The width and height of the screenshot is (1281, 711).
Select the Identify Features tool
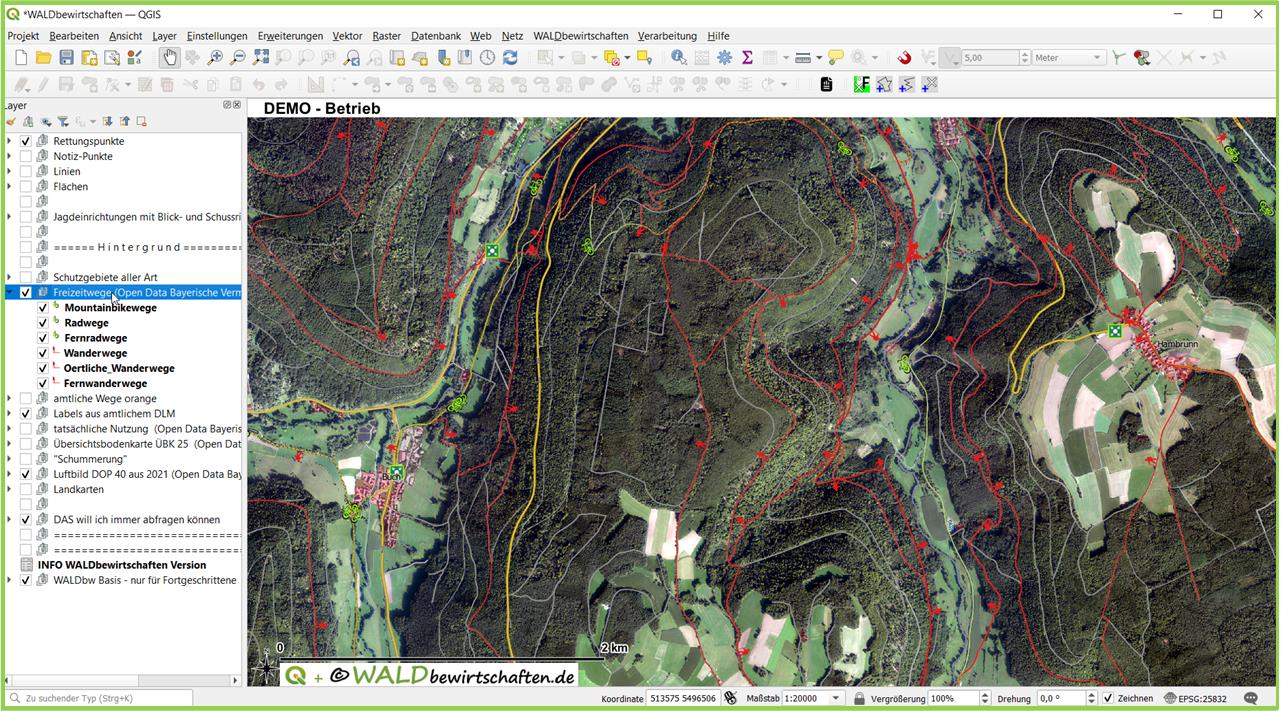[679, 58]
